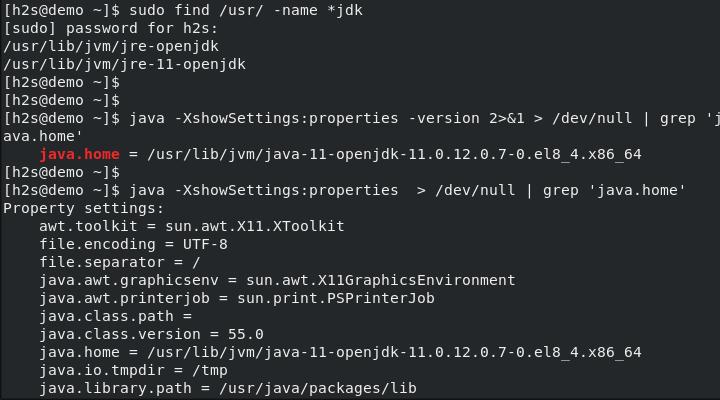The width and height of the screenshot is (720, 400).
Task: Click the 'java.class.path =' line
Action: [115, 316]
